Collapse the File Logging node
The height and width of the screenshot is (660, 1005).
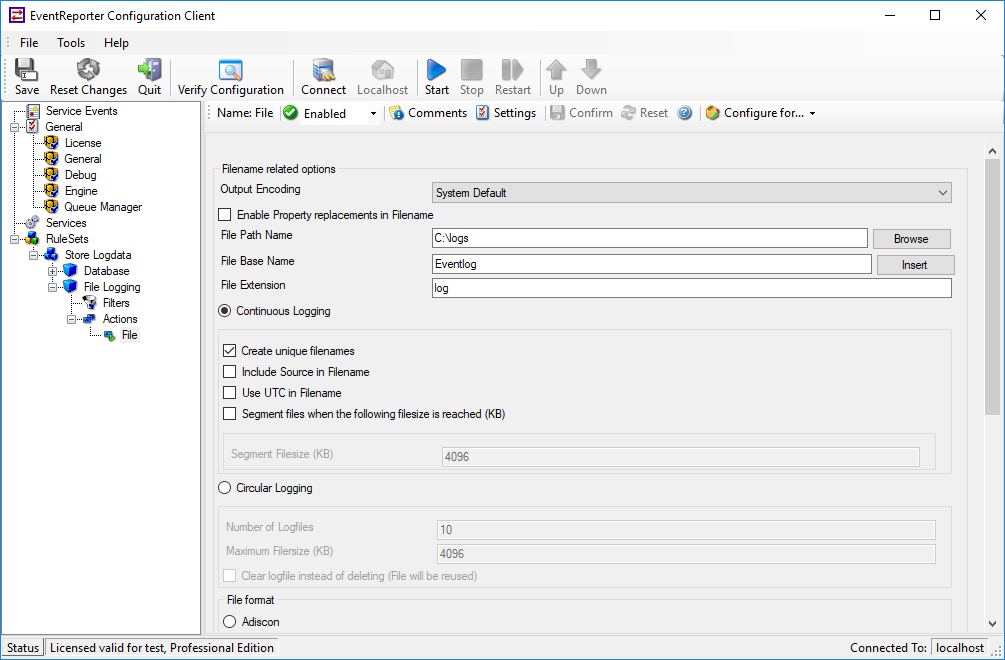pyautogui.click(x=53, y=287)
